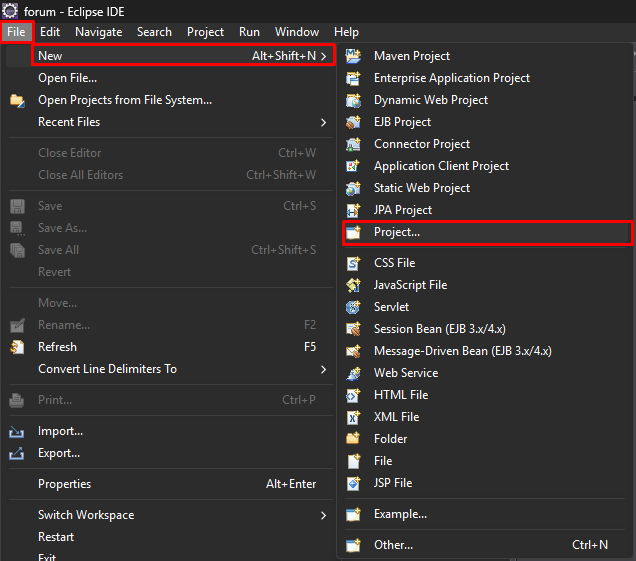Select the Refresh menu entry
The image size is (636, 561).
(57, 347)
